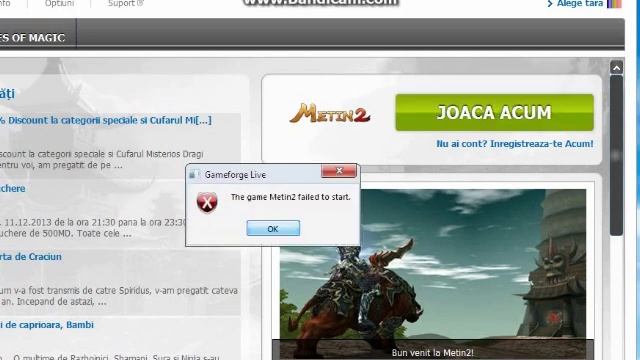Click the 'Bun venit la Metin2!' caption
The height and width of the screenshot is (360, 640).
[x=433, y=353]
